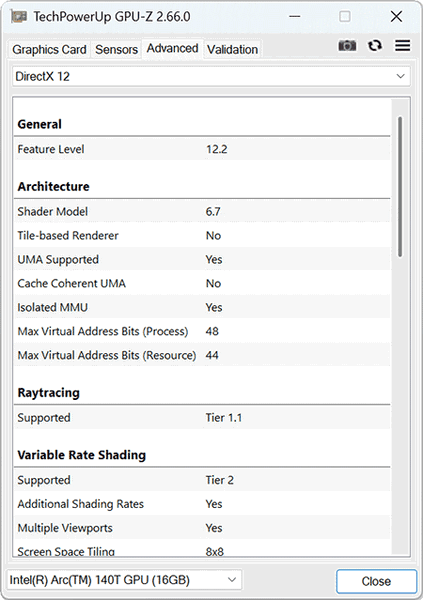Click the 8x8 tiling value

pyautogui.click(x=215, y=551)
